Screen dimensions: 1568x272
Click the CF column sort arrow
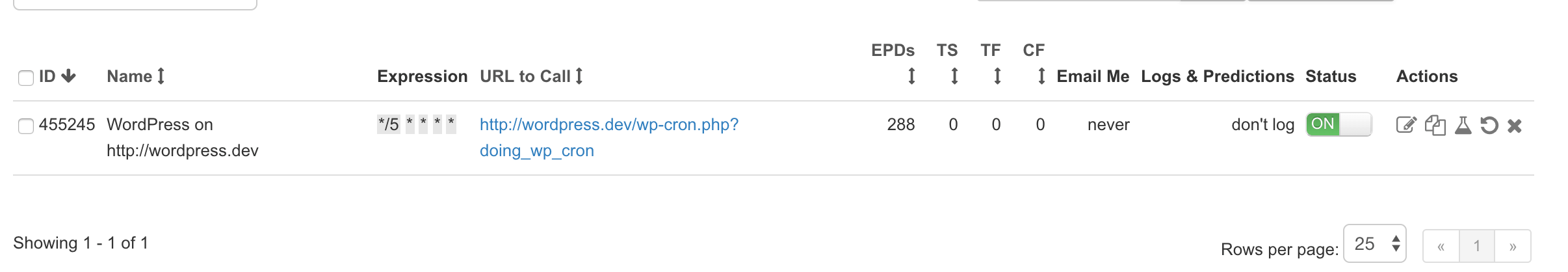[x=1041, y=77]
